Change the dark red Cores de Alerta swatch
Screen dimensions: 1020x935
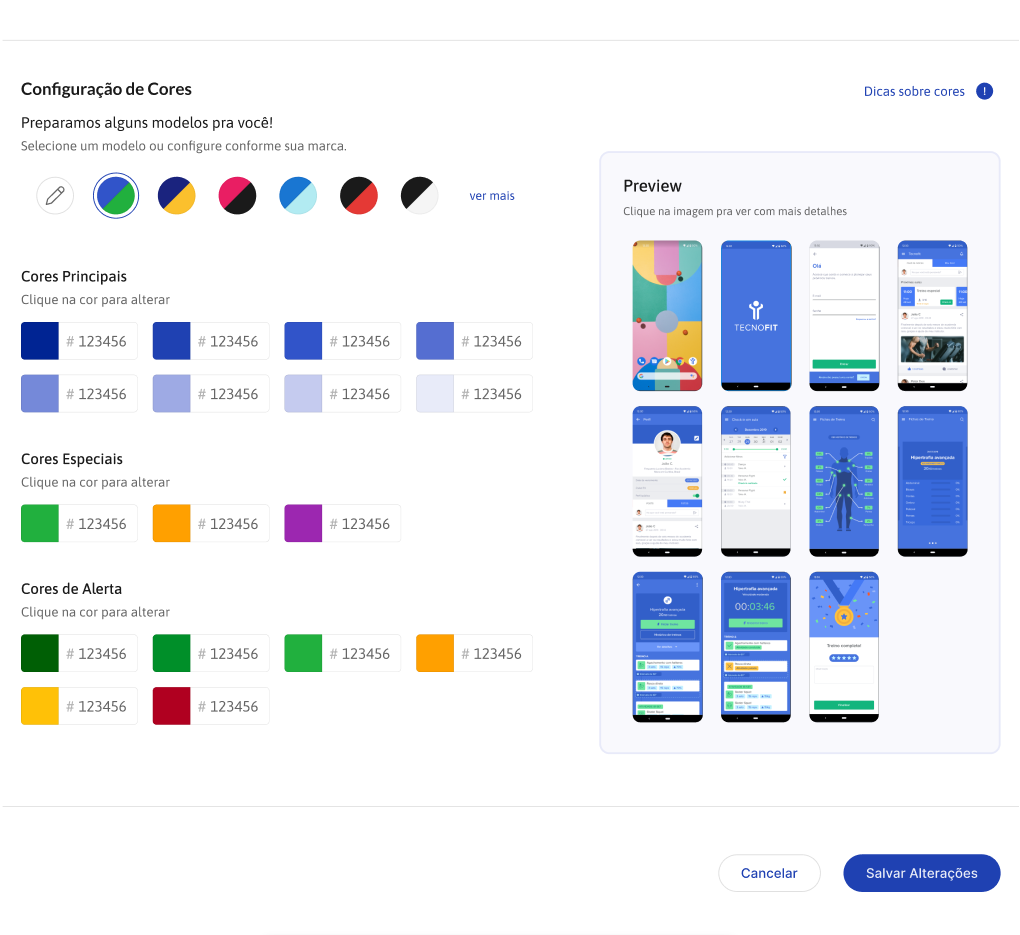tap(171, 706)
